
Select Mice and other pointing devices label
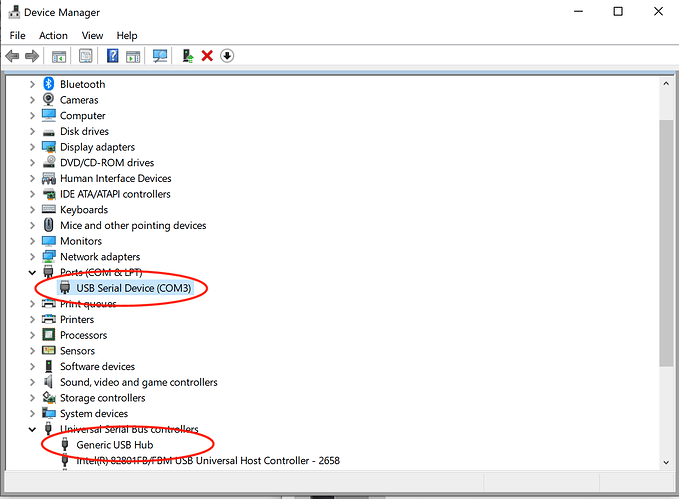click(x=133, y=225)
